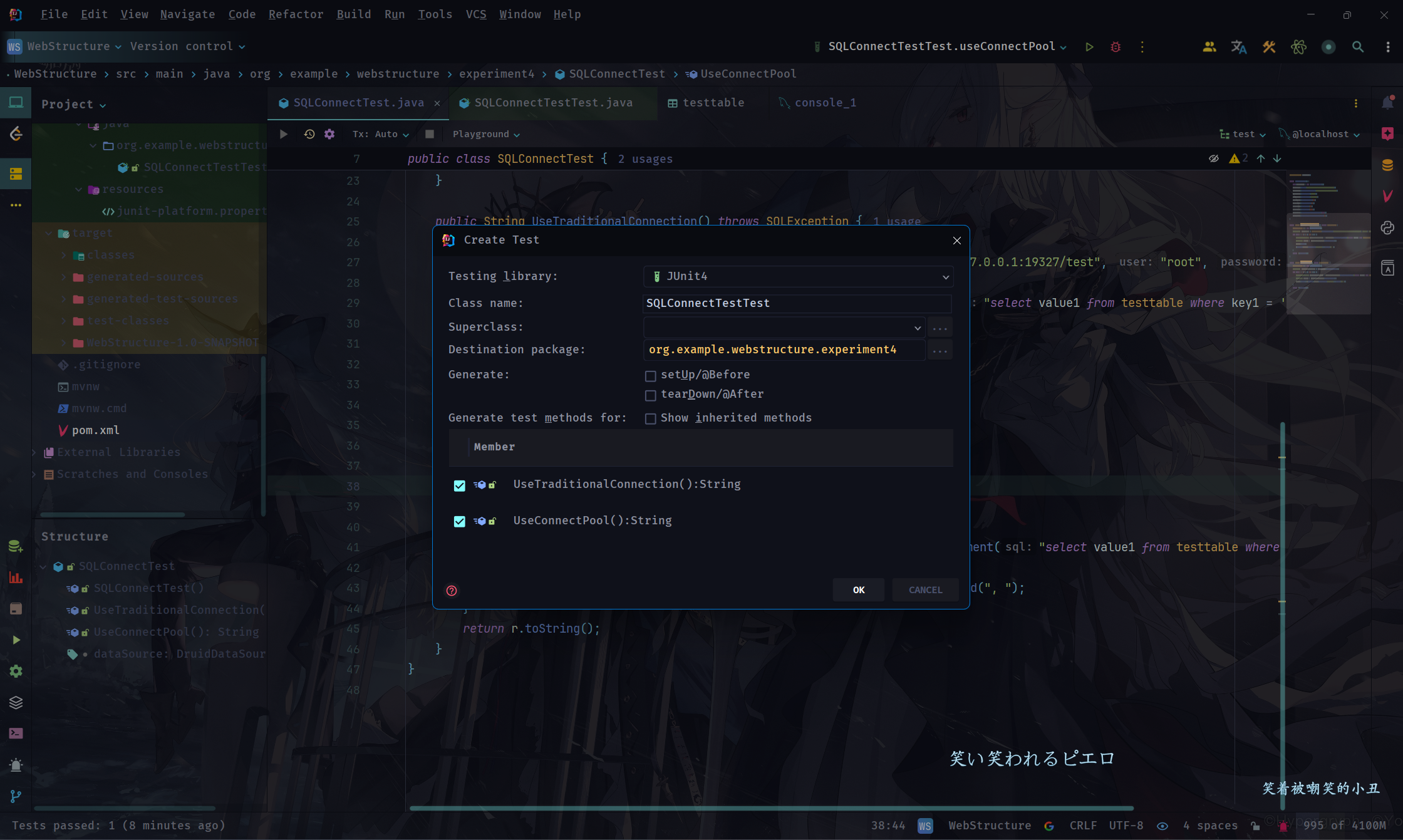Switch to the testtable tab
Screen dimensions: 1403x840
[706, 103]
